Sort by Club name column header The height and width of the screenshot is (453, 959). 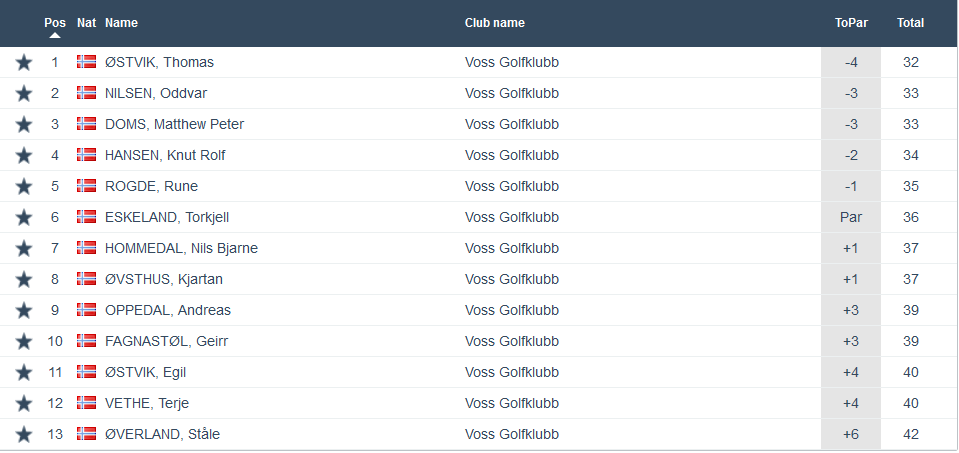[494, 23]
